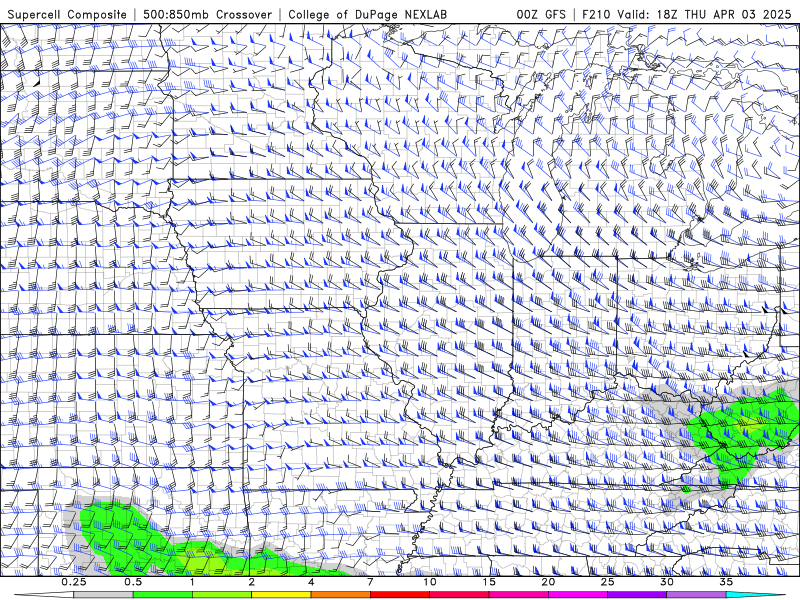Image resolution: width=800 pixels, height=600 pixels.
Task: Select the hot pink colorbar segment after 15
Action: click(x=518, y=595)
